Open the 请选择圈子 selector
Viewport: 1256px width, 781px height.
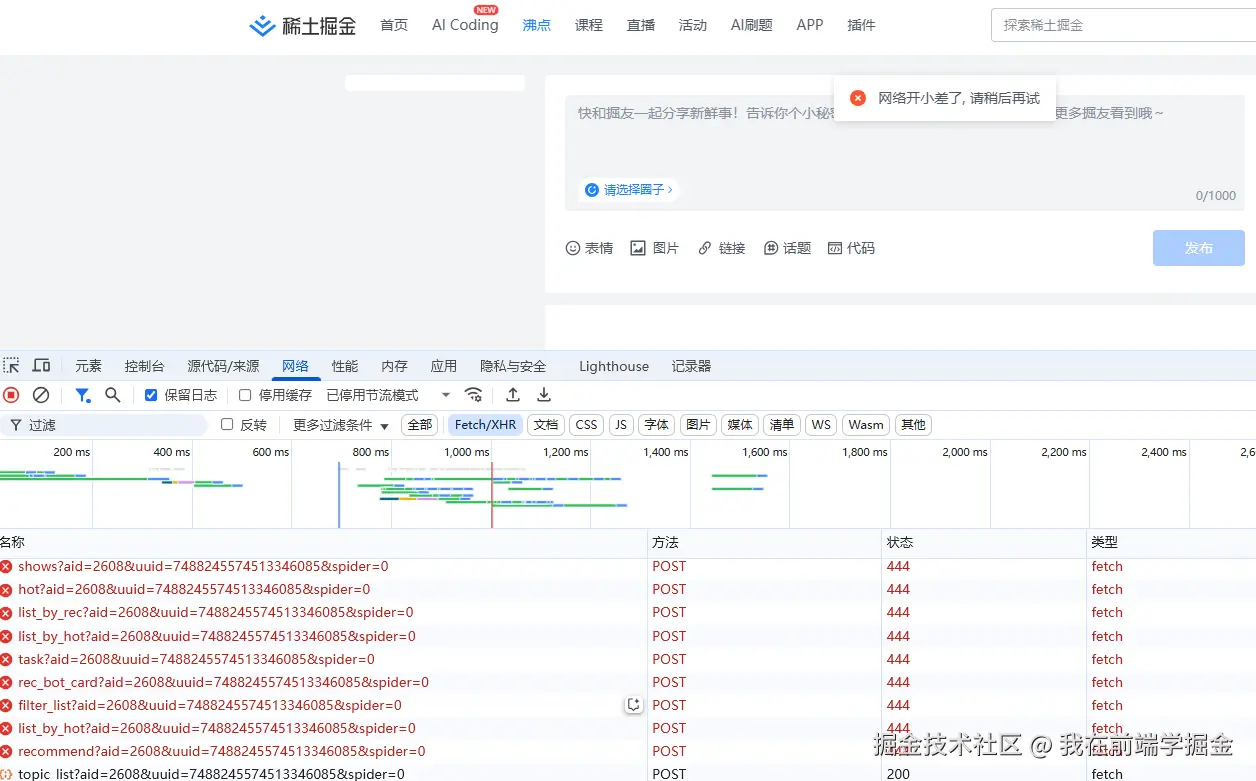pos(629,189)
